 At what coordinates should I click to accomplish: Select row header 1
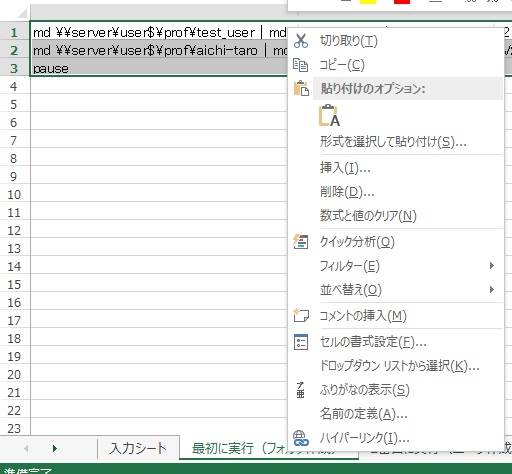point(14,32)
